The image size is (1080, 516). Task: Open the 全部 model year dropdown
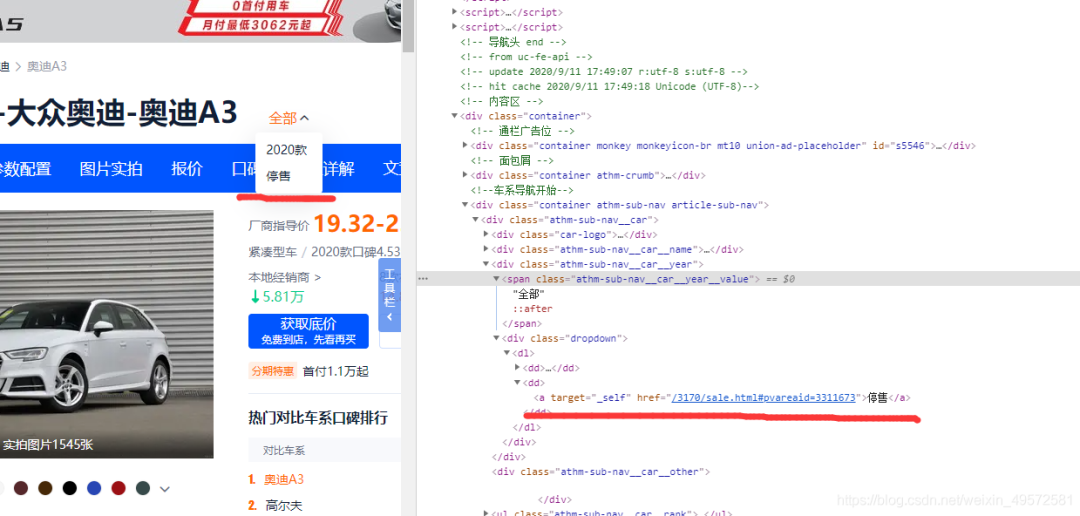289,118
